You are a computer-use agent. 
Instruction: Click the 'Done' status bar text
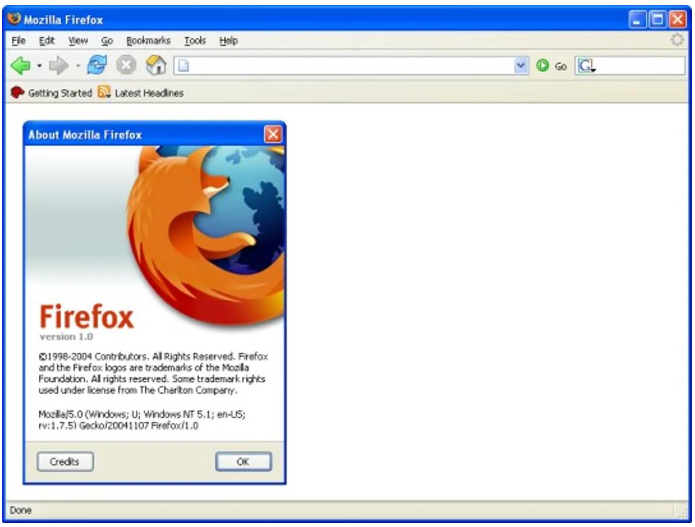coord(20,510)
